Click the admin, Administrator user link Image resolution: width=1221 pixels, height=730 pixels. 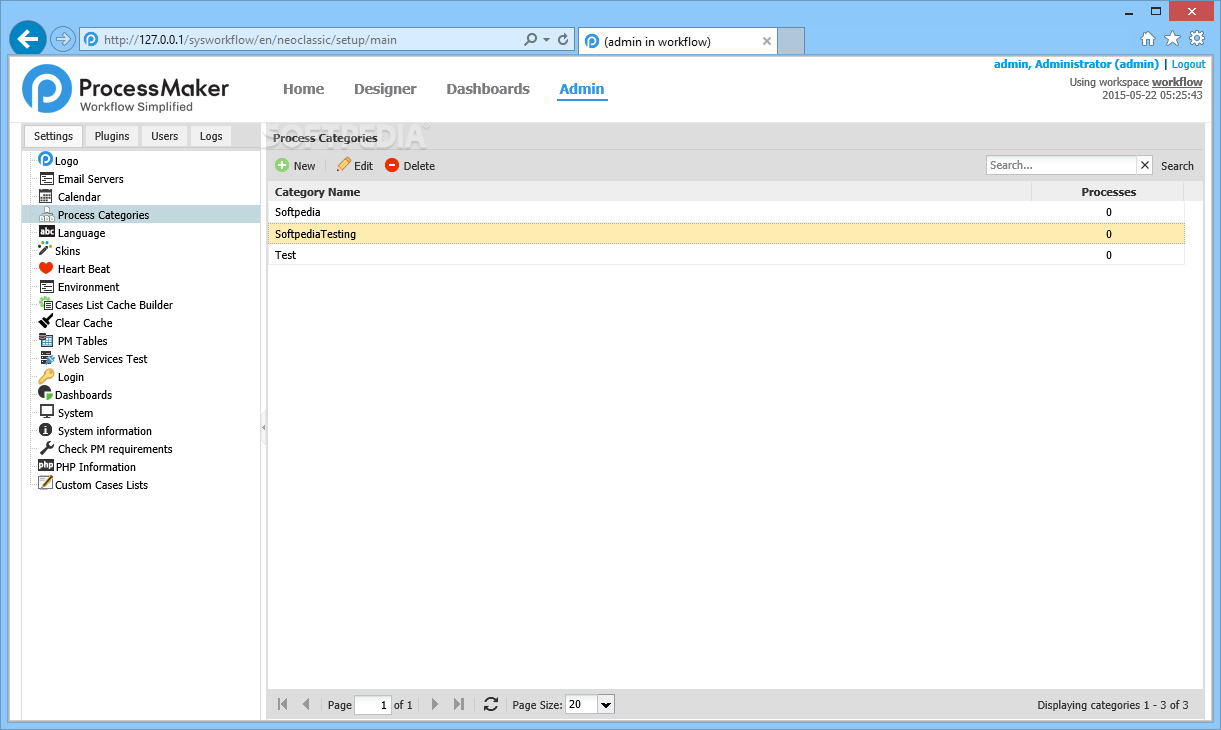click(1076, 64)
